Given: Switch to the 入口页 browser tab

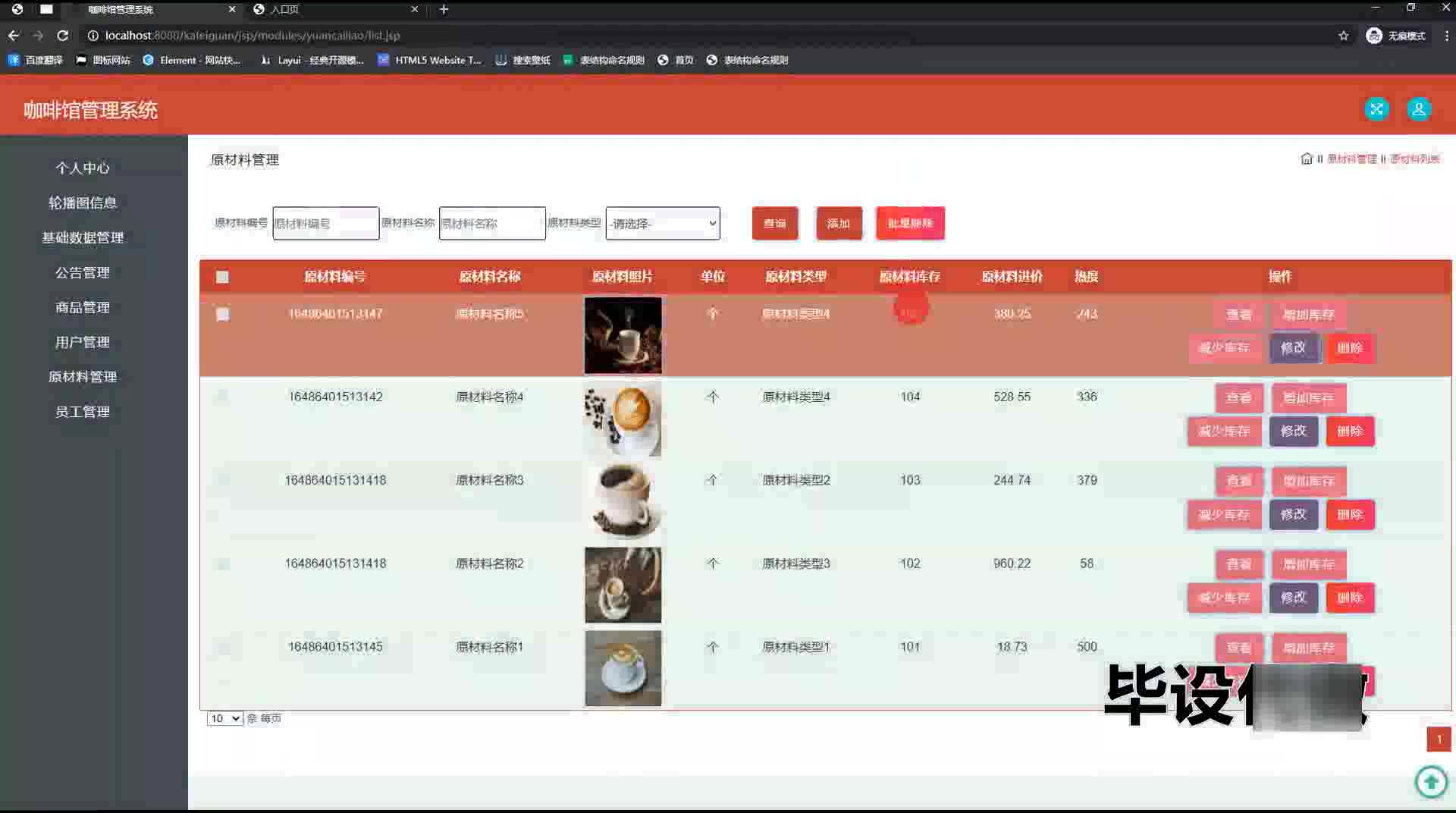Looking at the screenshot, I should pos(337,9).
